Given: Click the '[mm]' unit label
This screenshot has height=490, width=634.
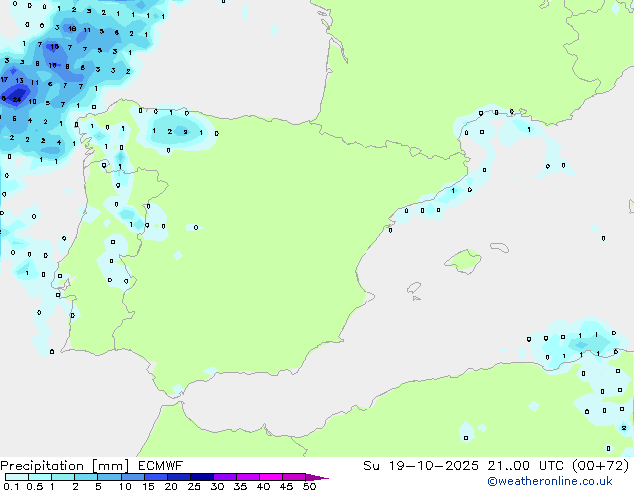Looking at the screenshot, I should pos(111,466).
